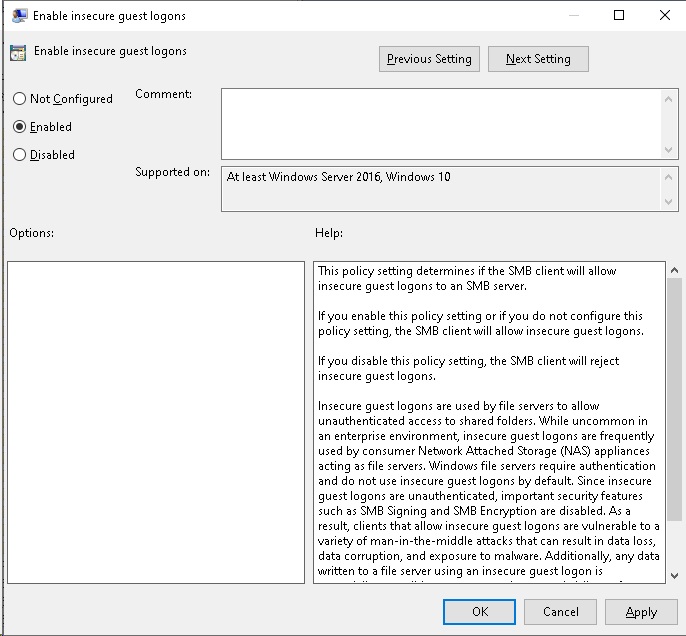Click the Supported on scroll down arrow

coord(669,203)
